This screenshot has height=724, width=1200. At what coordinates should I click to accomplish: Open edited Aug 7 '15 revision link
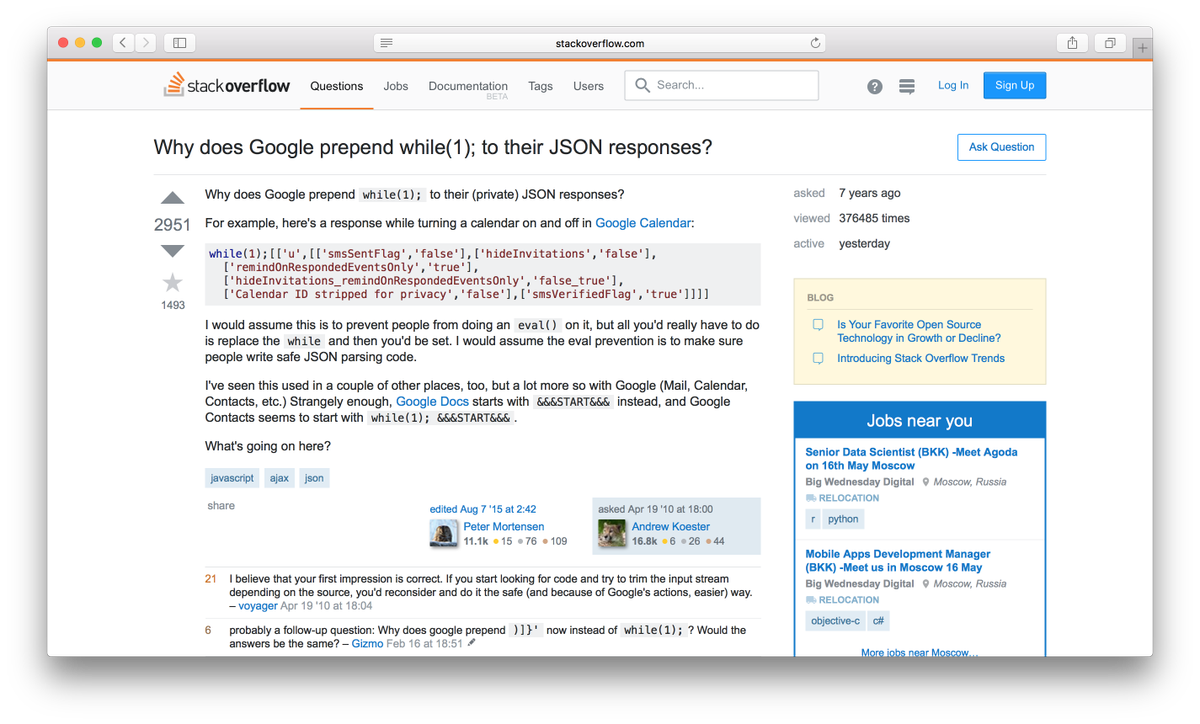[x=483, y=509]
